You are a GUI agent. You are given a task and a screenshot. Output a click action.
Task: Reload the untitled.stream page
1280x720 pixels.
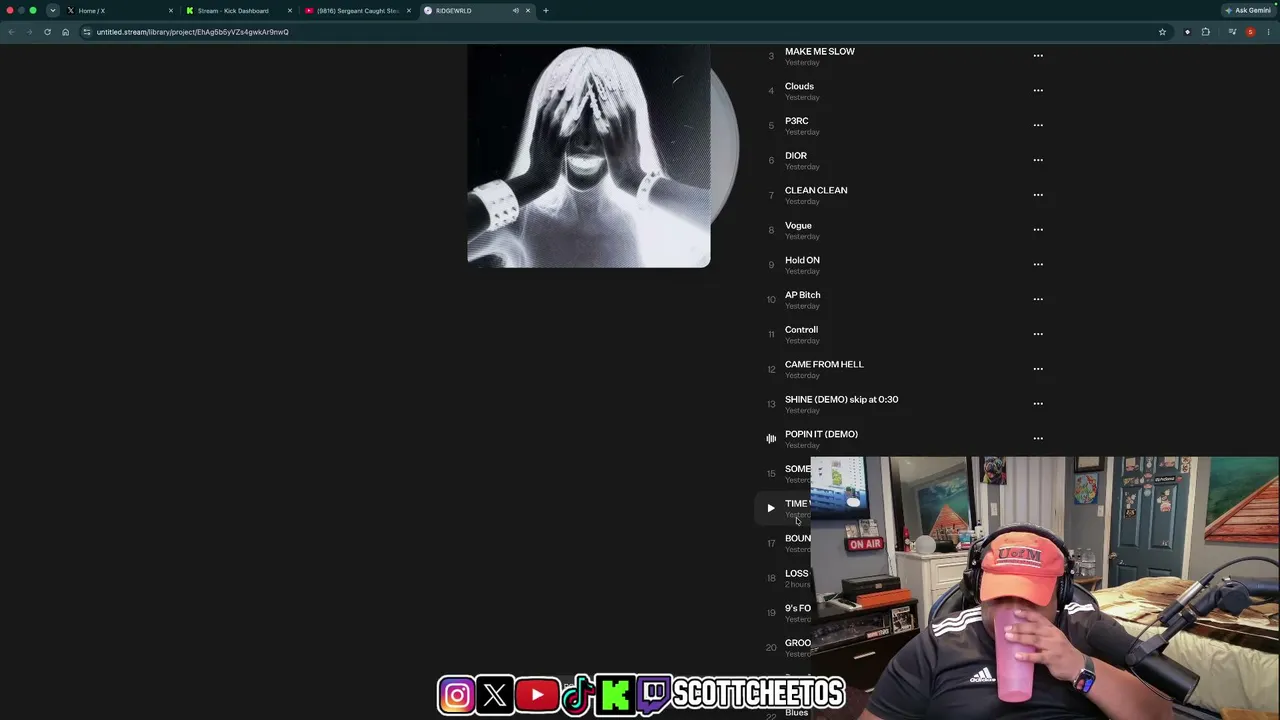(x=47, y=32)
